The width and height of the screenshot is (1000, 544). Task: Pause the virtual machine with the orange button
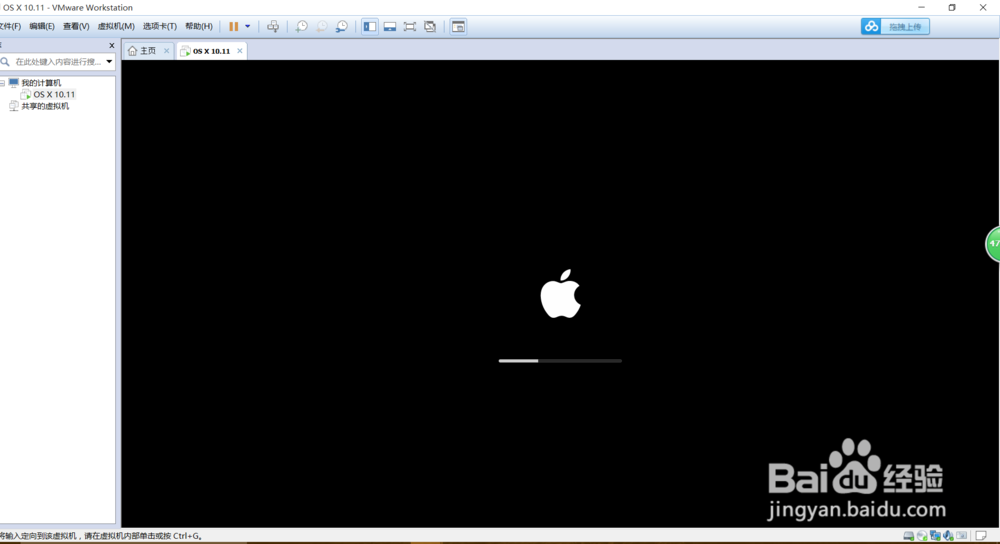(233, 26)
